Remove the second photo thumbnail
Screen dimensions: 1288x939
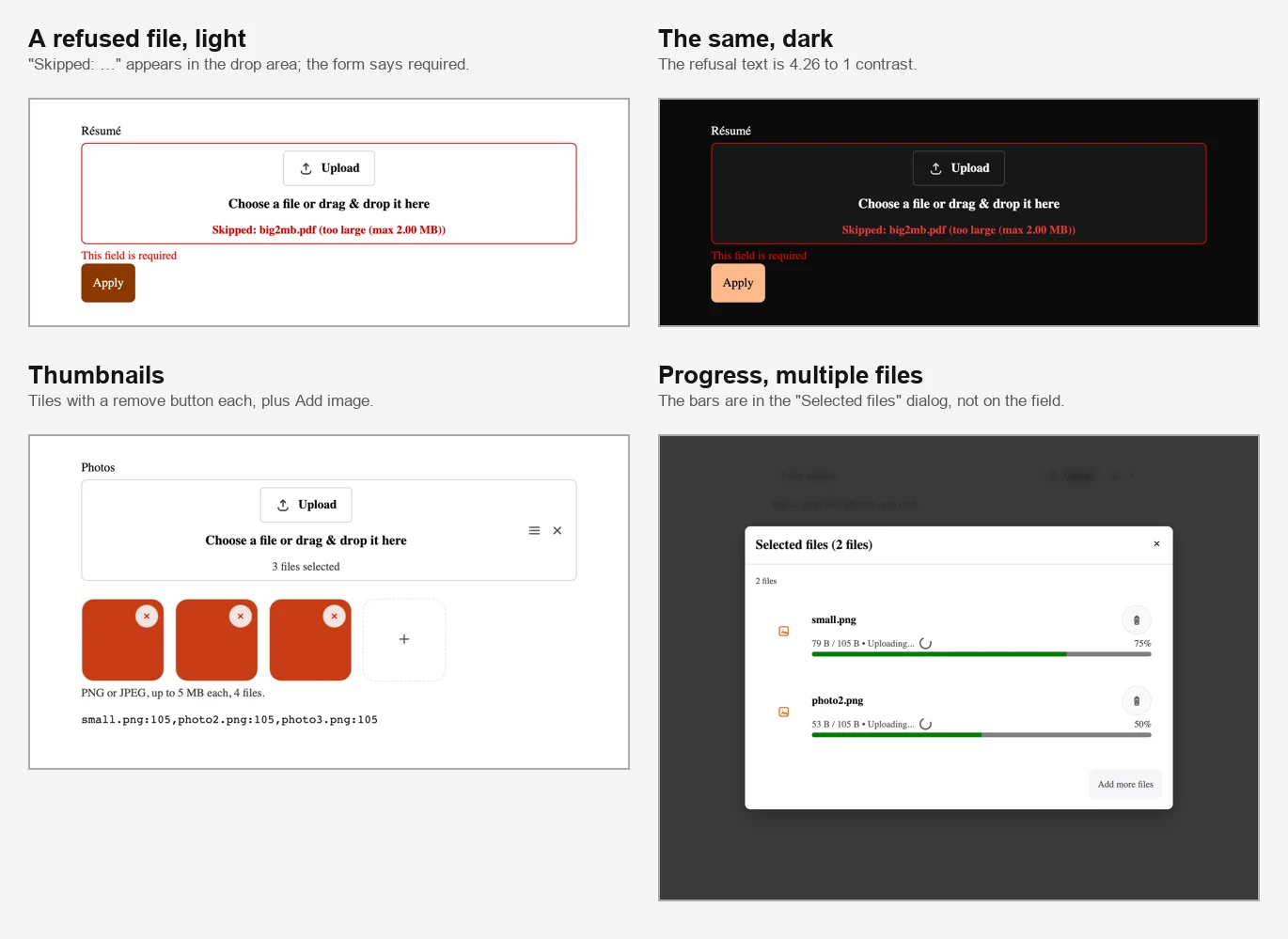tap(241, 617)
